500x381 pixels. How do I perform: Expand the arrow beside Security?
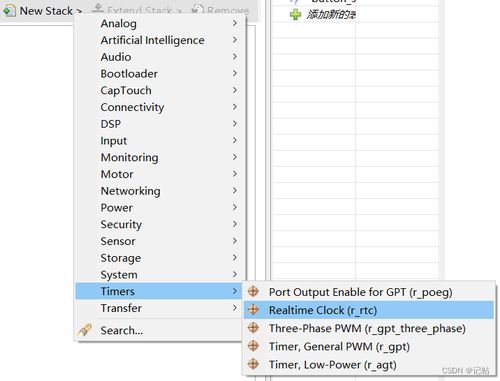tap(235, 224)
